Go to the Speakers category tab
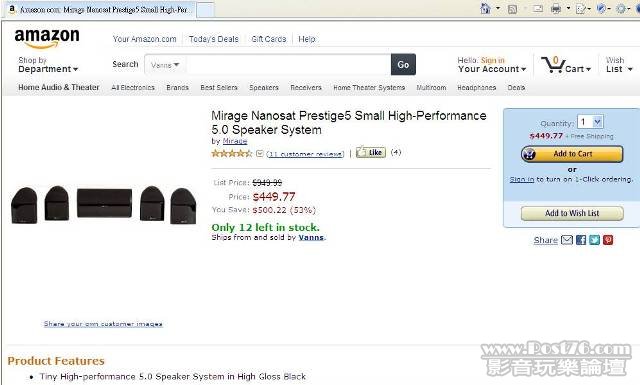640x385 pixels. coord(264,87)
